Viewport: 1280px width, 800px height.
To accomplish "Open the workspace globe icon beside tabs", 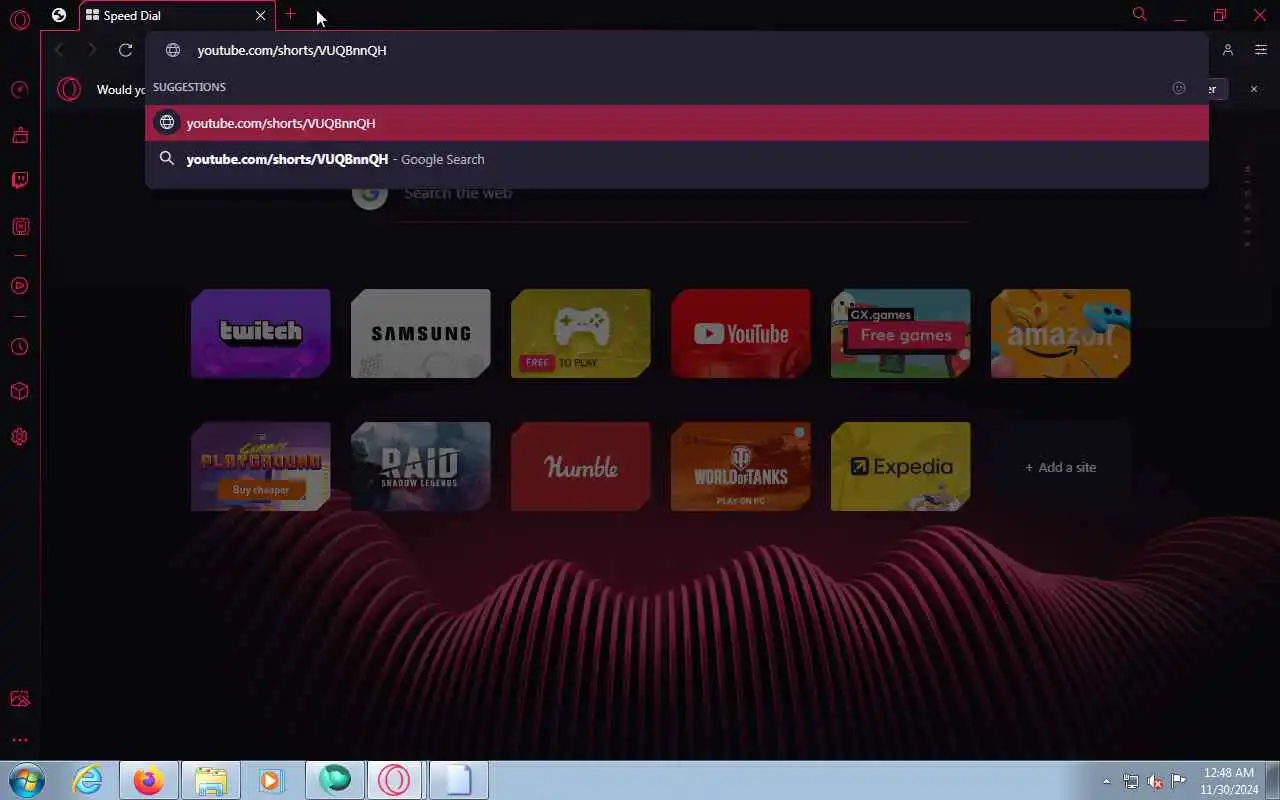I will point(59,15).
